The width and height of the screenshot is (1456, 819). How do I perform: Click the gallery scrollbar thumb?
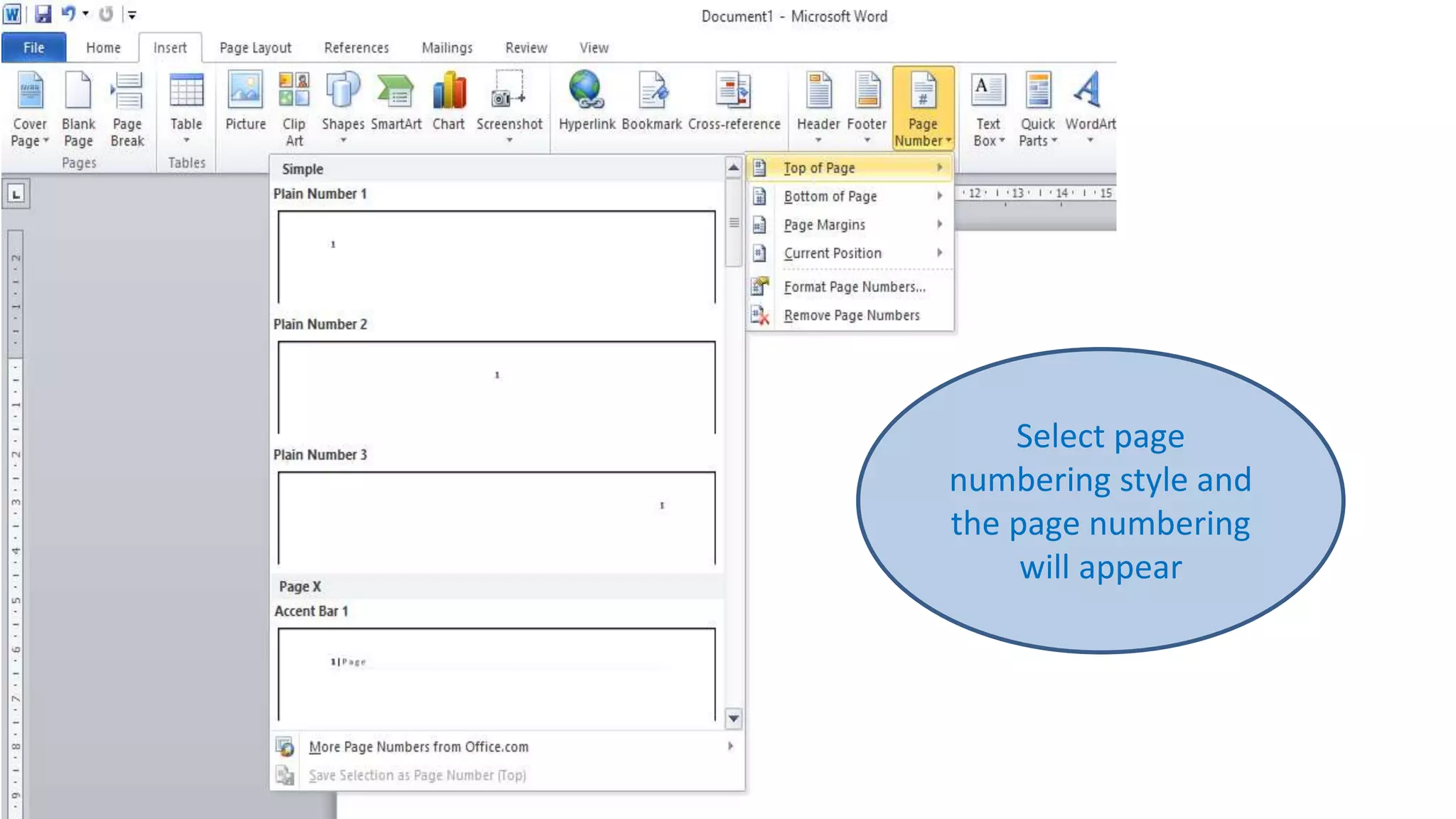[x=734, y=223]
